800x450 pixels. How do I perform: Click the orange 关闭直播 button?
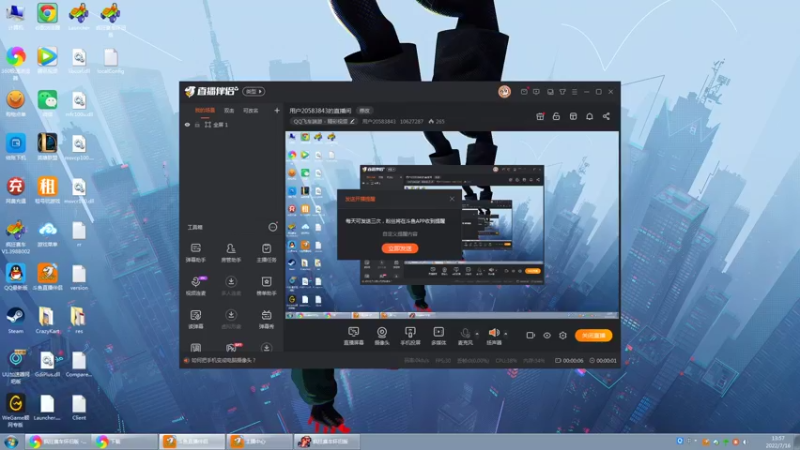point(593,335)
